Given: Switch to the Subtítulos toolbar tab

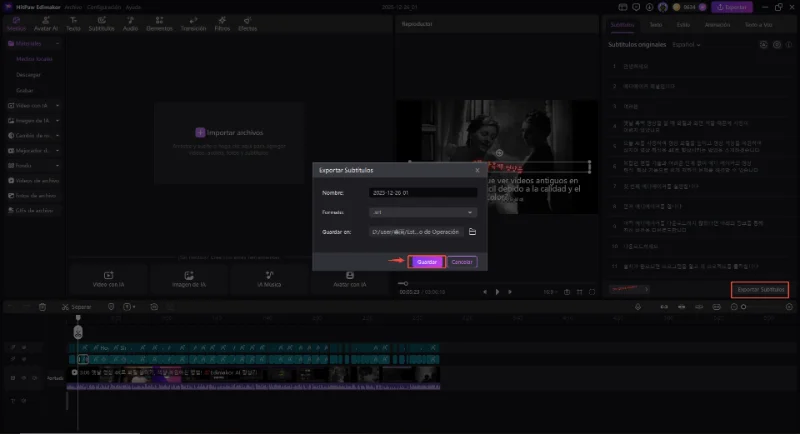Looking at the screenshot, I should [x=101, y=24].
